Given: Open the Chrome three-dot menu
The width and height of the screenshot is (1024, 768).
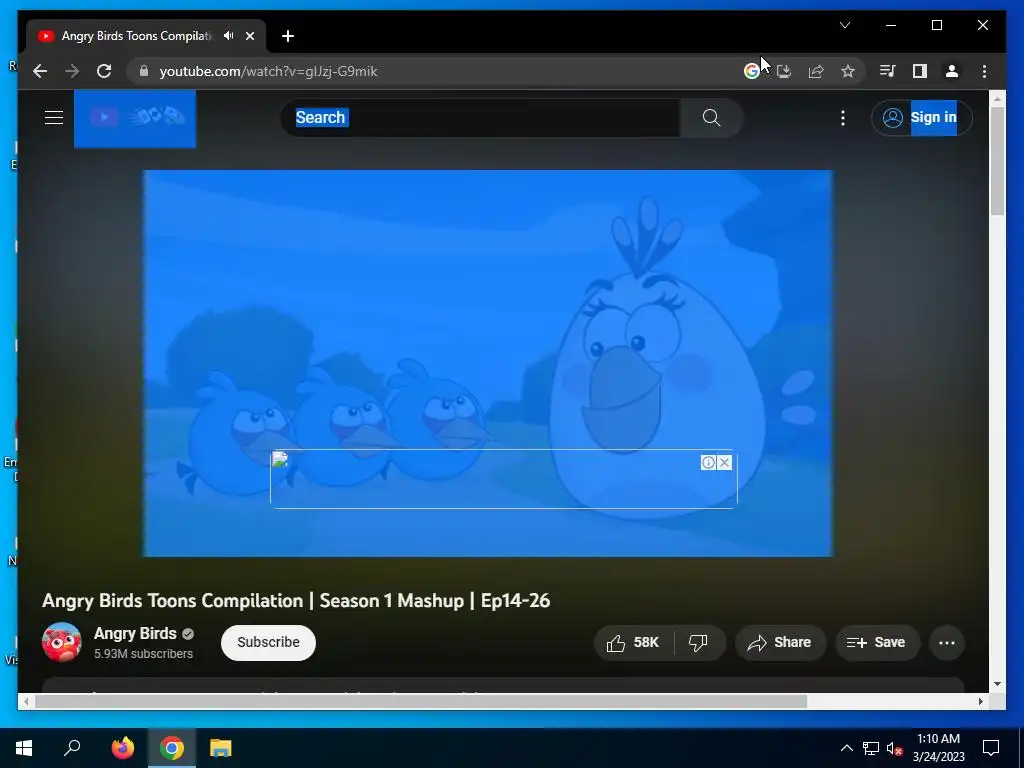Looking at the screenshot, I should coord(984,71).
